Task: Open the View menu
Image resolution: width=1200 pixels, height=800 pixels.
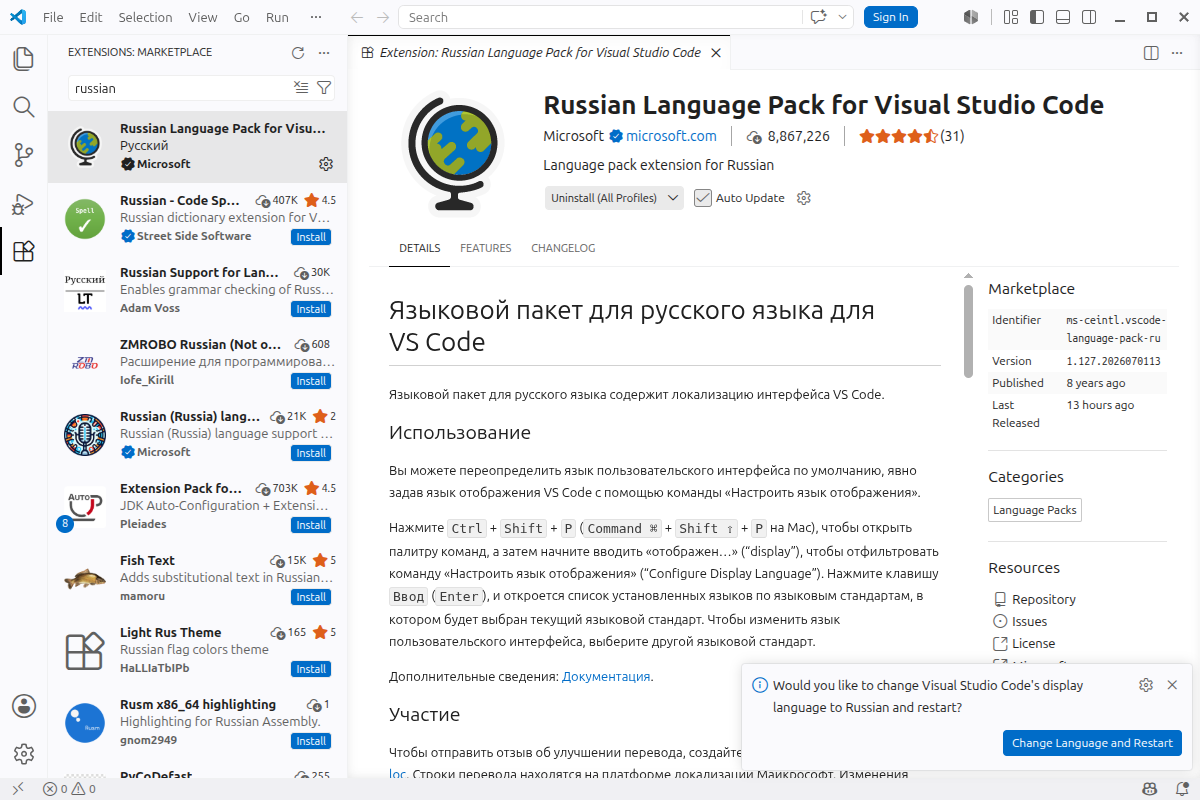Action: (202, 17)
